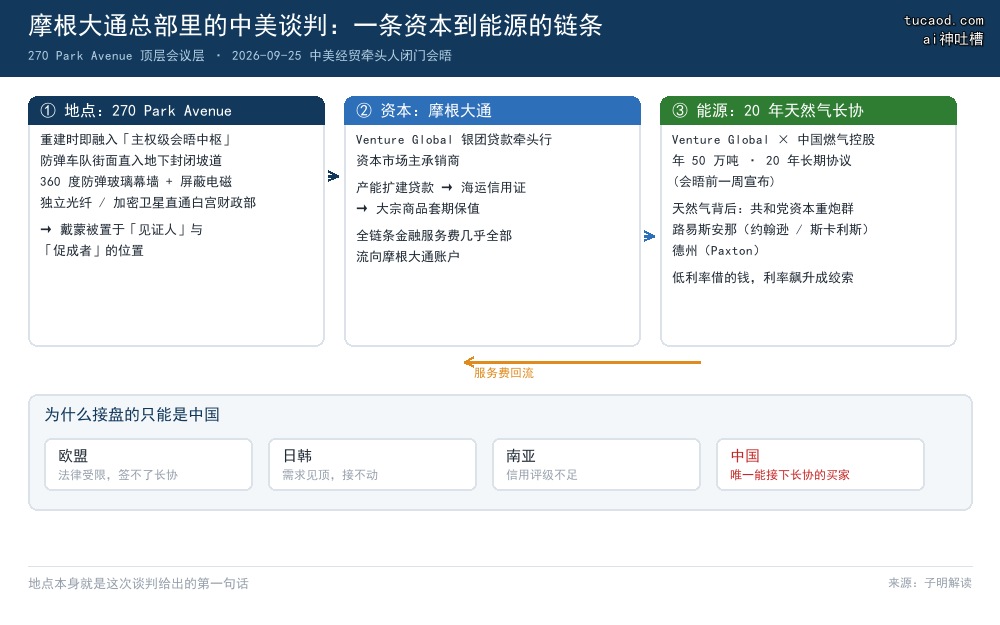Viewport: 1000px width, 625px height.
Task: Click the line 360 度防弹玻璃幕墙 + 屏蔽电磁
Action: pos(136,182)
